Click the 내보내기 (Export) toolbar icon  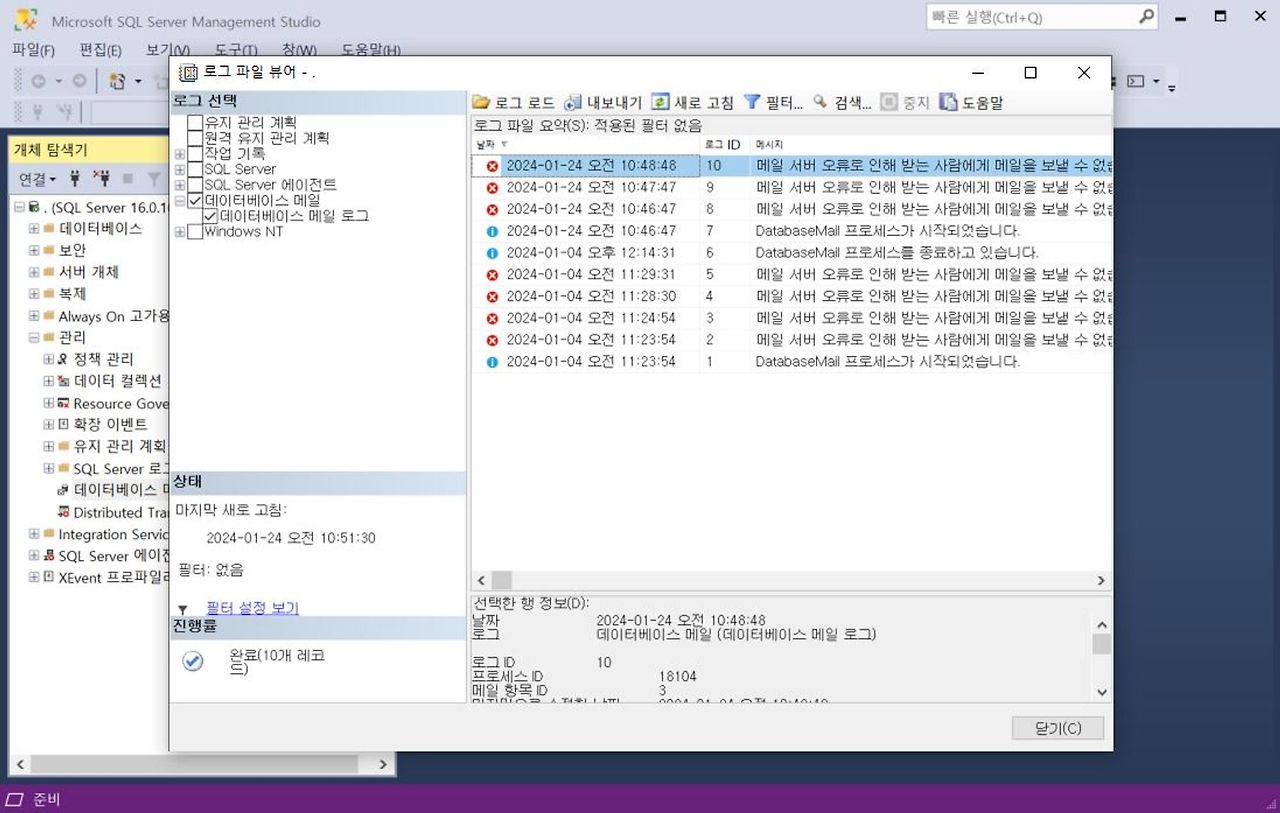(573, 102)
